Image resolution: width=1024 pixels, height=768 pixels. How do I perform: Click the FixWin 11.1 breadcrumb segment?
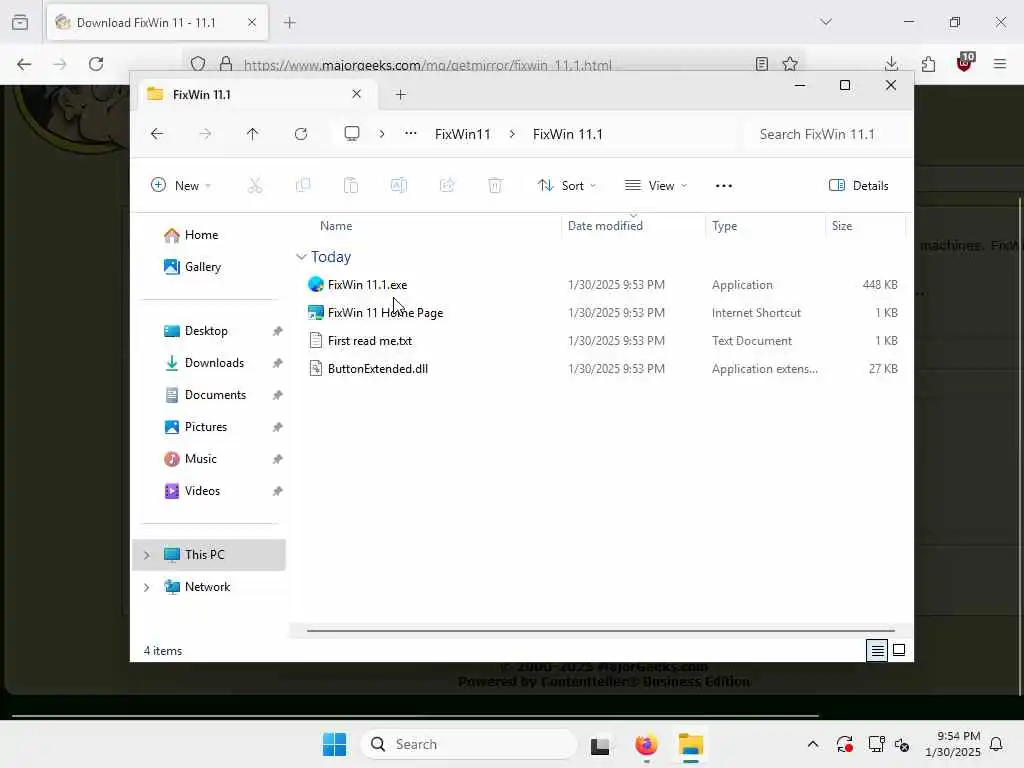pos(568,134)
